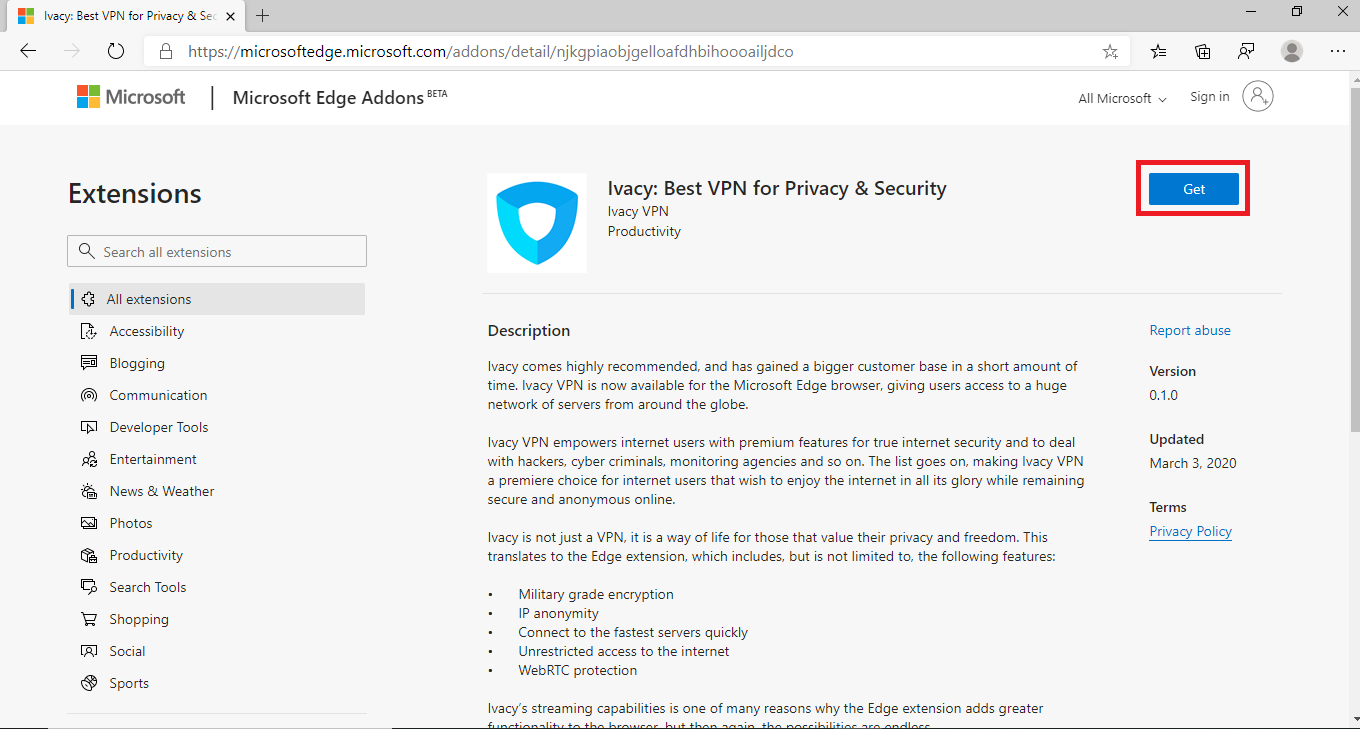Add page to favorites star icon

[1110, 52]
